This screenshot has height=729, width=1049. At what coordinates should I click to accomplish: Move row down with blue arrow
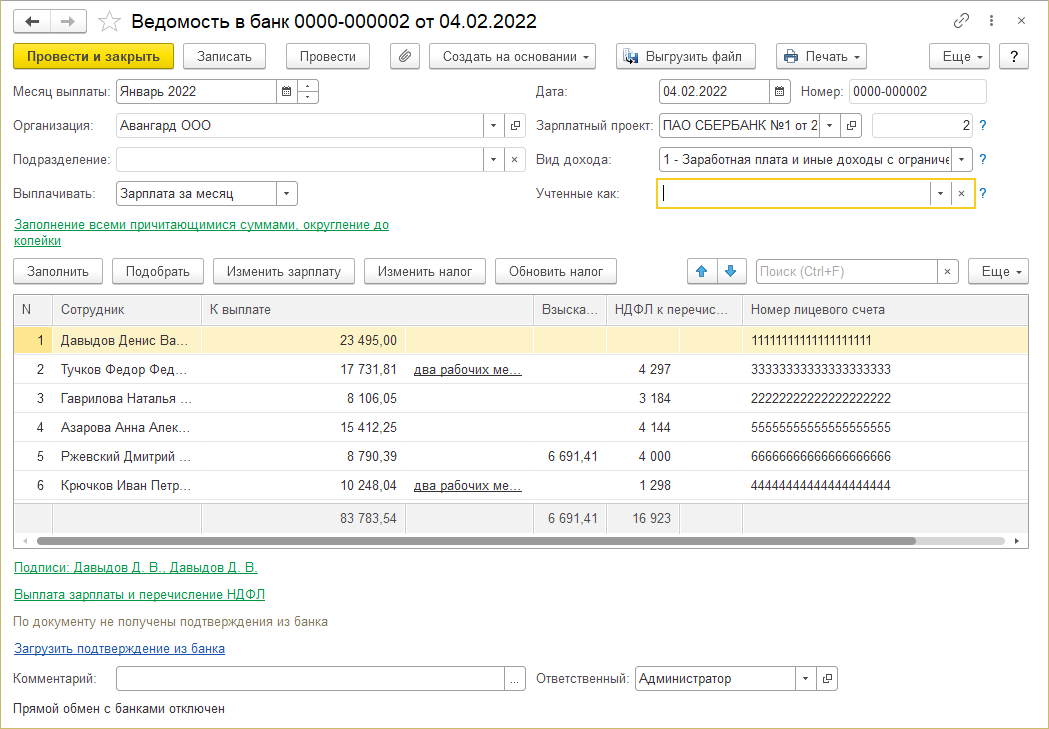tap(731, 271)
